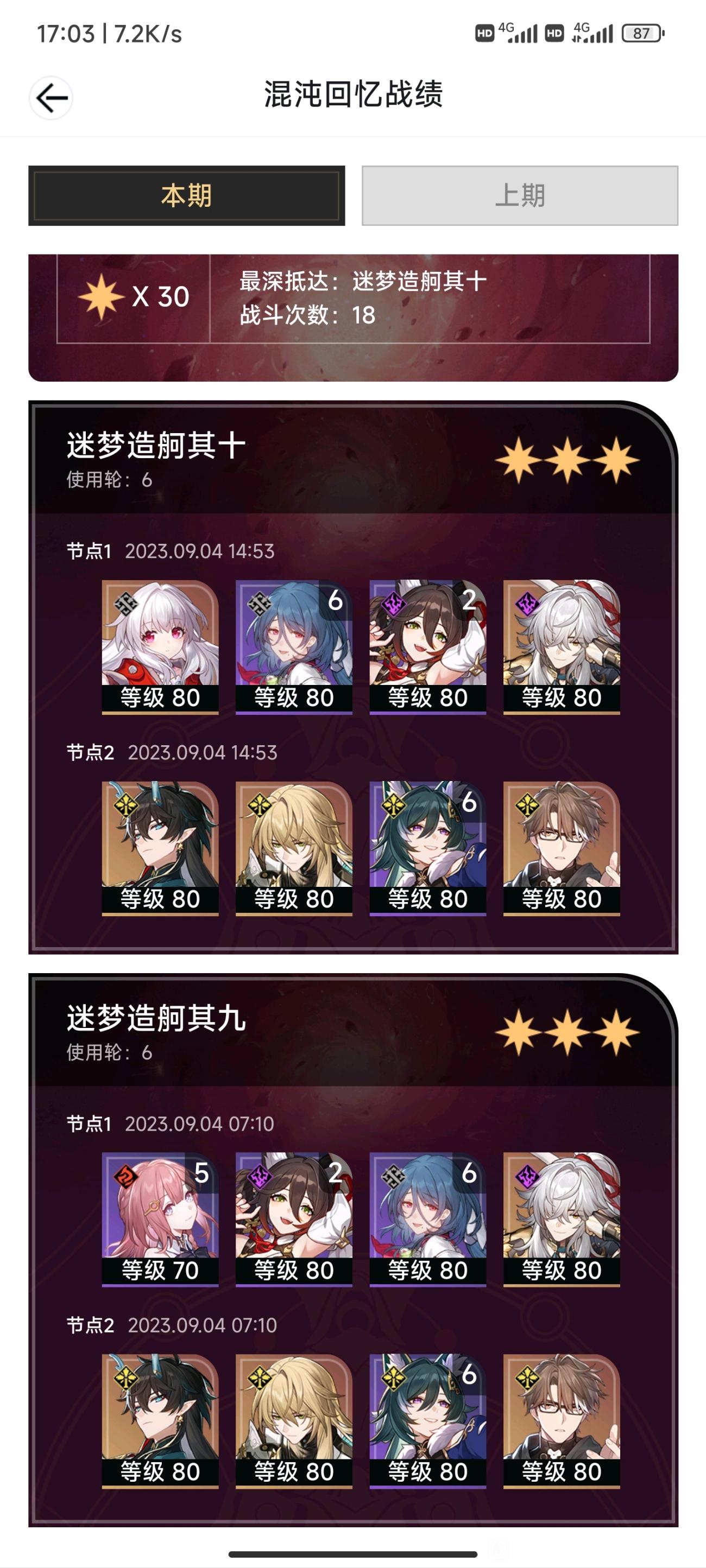Open the 迷梦造舸其九 stage header
Image resolution: width=706 pixels, height=1568 pixels.
(x=354, y=1031)
